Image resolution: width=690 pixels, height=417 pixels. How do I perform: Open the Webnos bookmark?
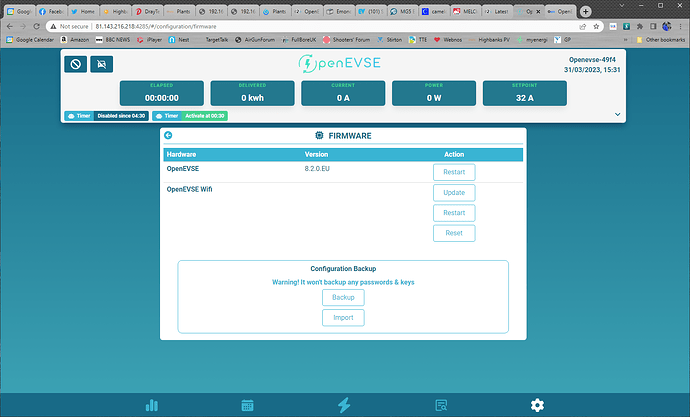pyautogui.click(x=448, y=40)
